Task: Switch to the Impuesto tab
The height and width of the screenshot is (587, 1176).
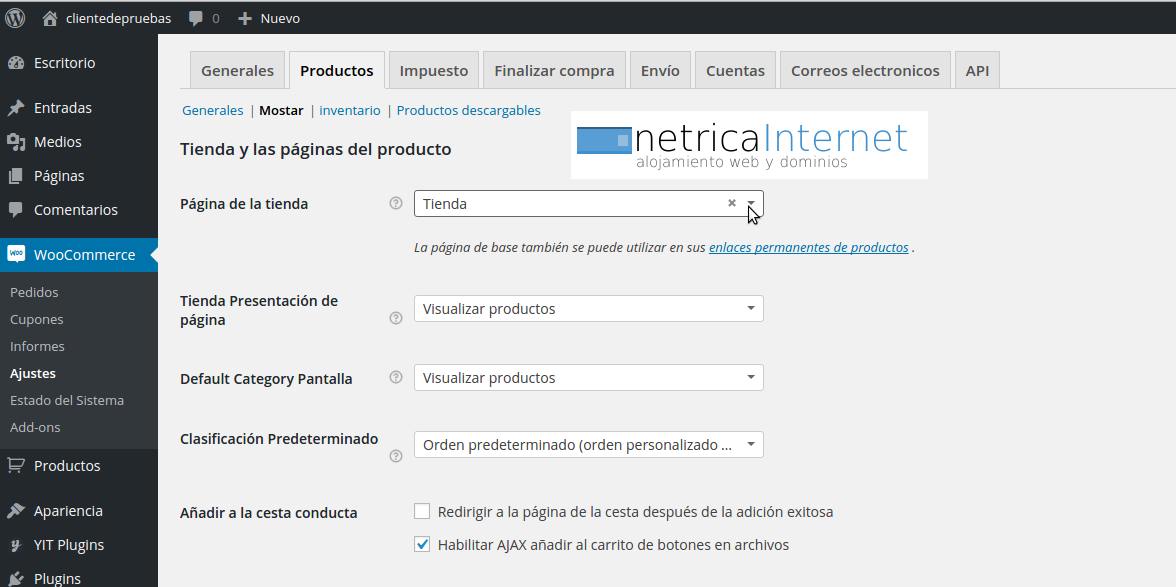Action: coord(434,71)
